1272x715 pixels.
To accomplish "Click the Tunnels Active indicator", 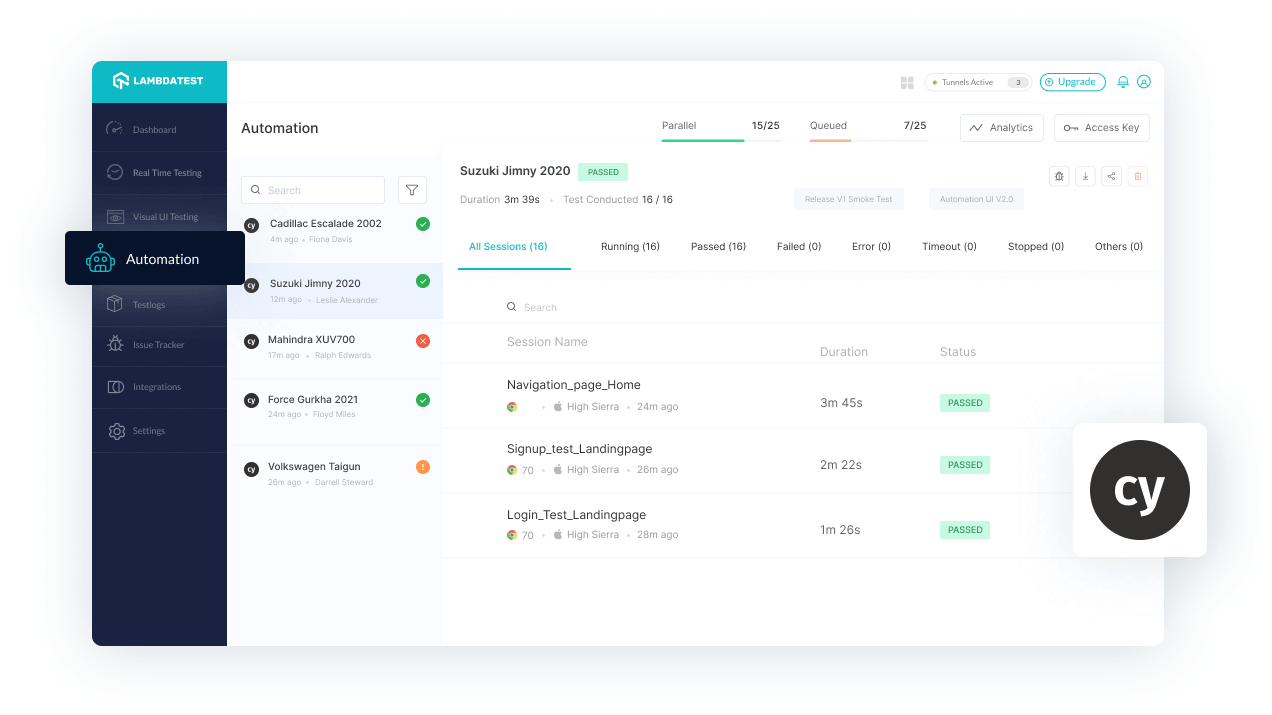I will tap(978, 82).
